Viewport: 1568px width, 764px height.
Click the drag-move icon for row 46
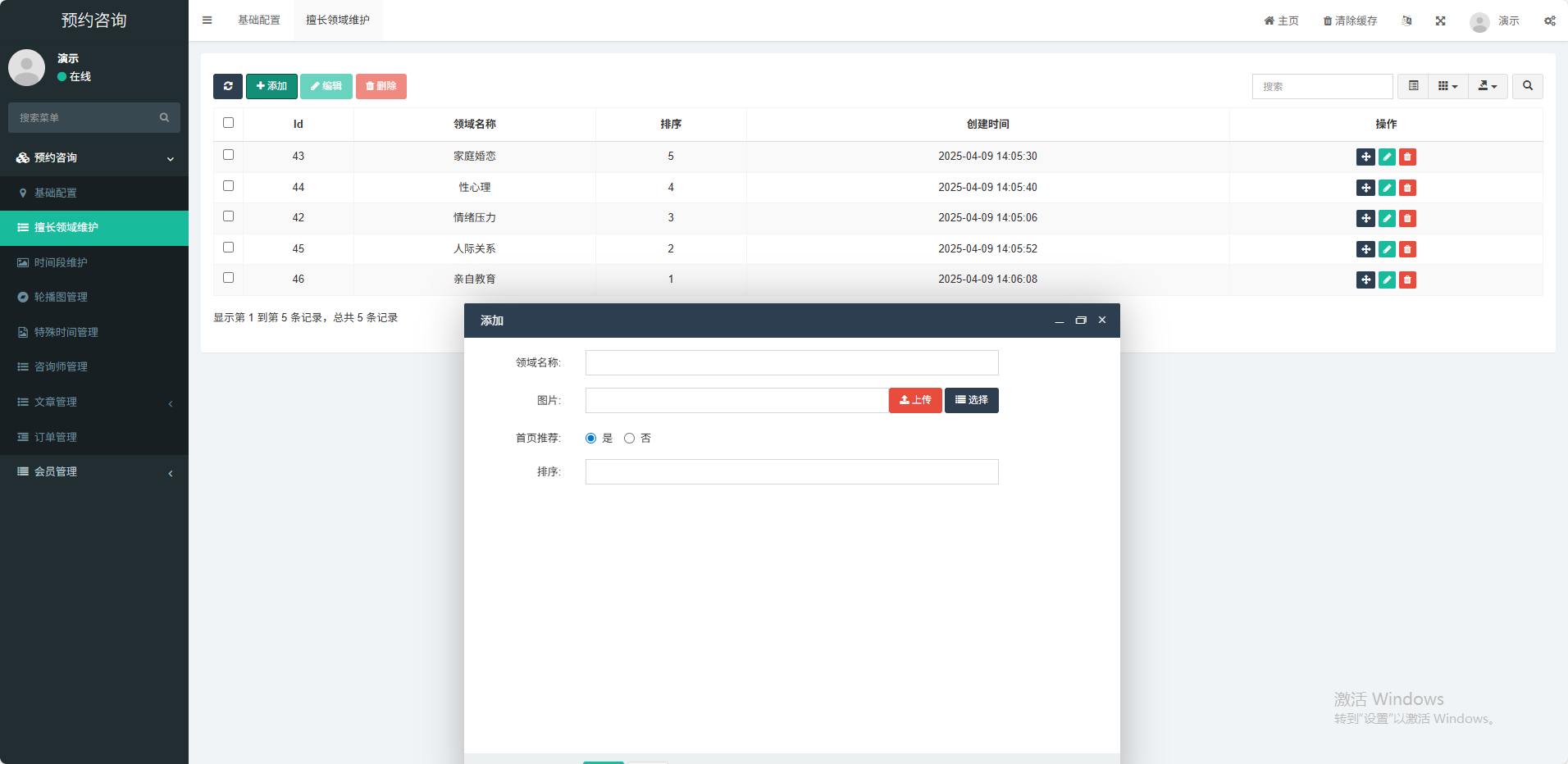click(1365, 280)
